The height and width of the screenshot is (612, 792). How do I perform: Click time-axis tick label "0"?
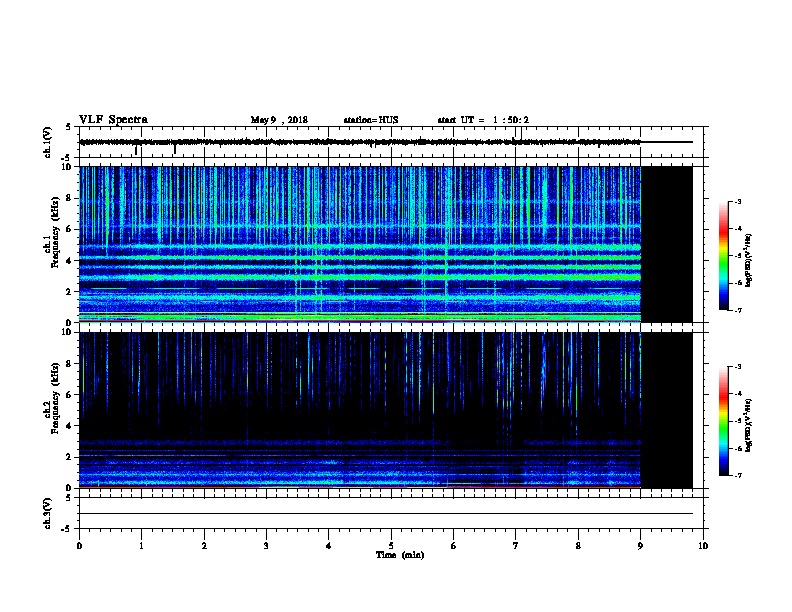coord(79,546)
